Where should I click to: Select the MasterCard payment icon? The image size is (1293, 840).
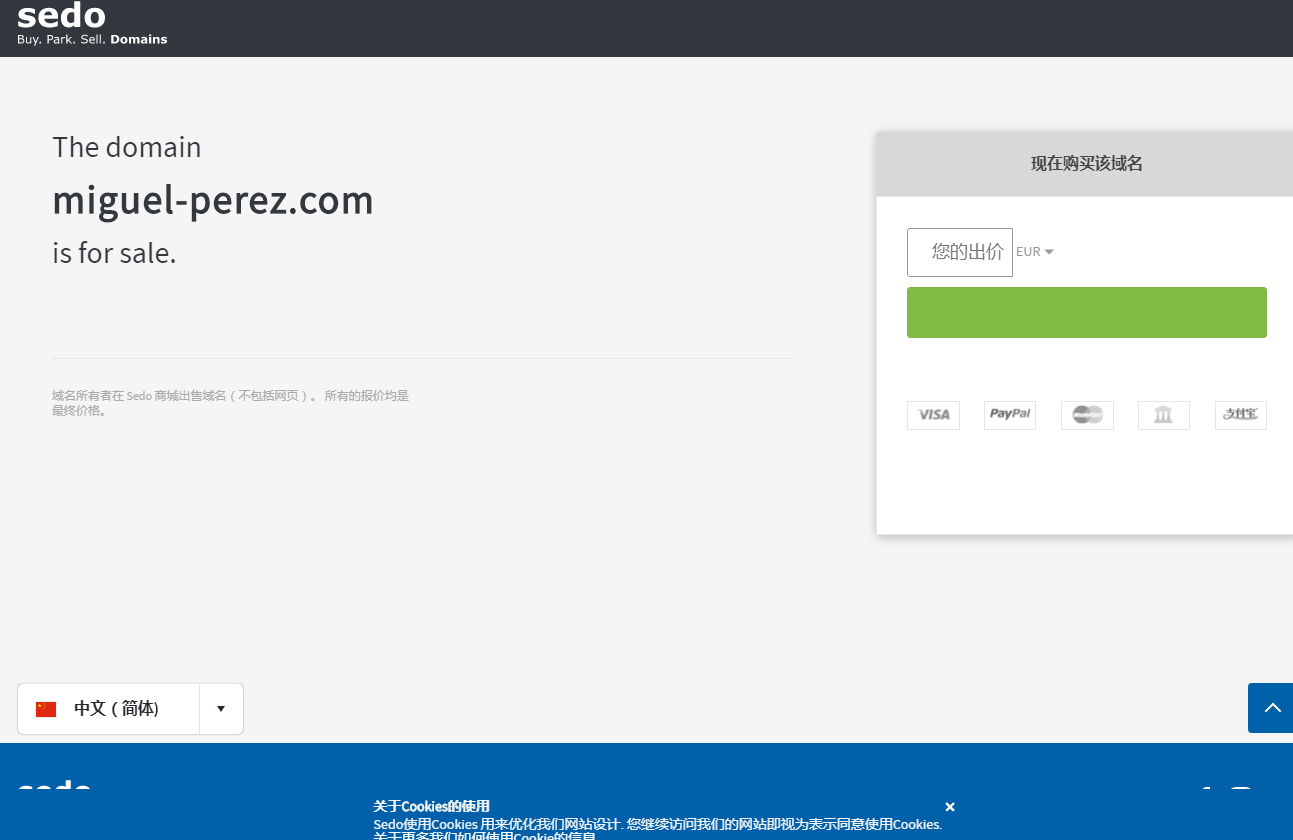(x=1087, y=415)
